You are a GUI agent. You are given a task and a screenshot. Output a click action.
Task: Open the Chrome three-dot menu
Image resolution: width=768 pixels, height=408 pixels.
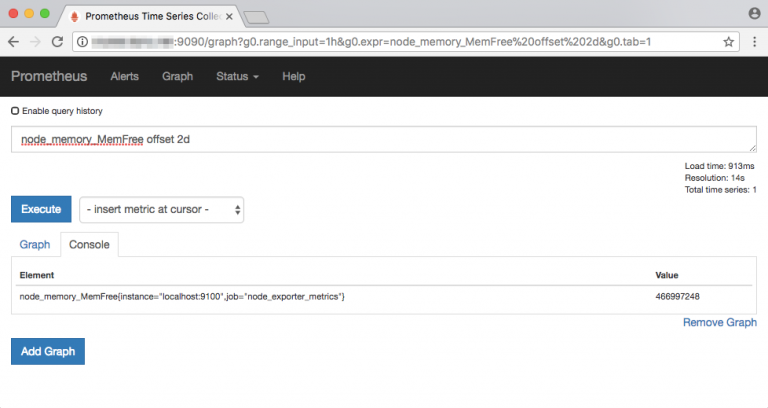click(754, 41)
